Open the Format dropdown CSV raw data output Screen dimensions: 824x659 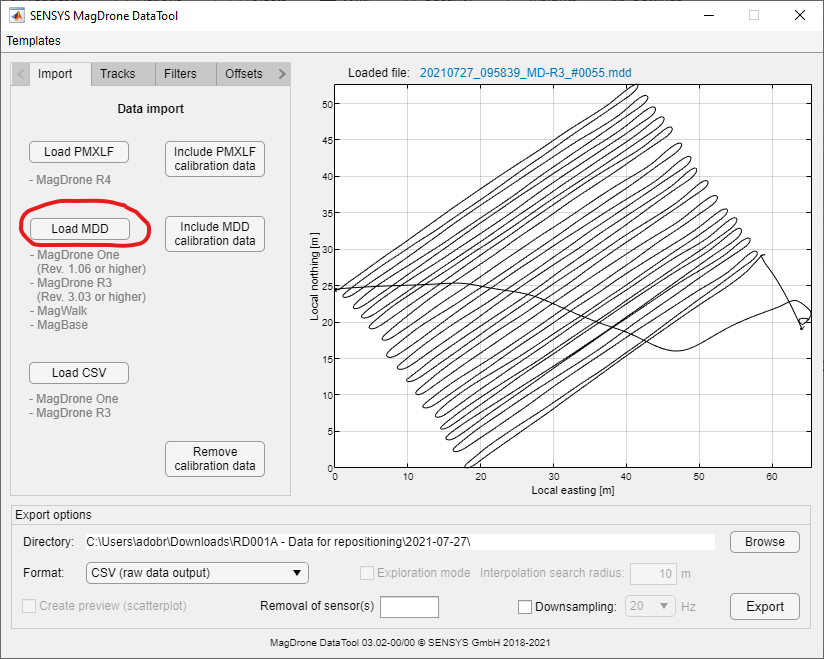click(x=197, y=573)
